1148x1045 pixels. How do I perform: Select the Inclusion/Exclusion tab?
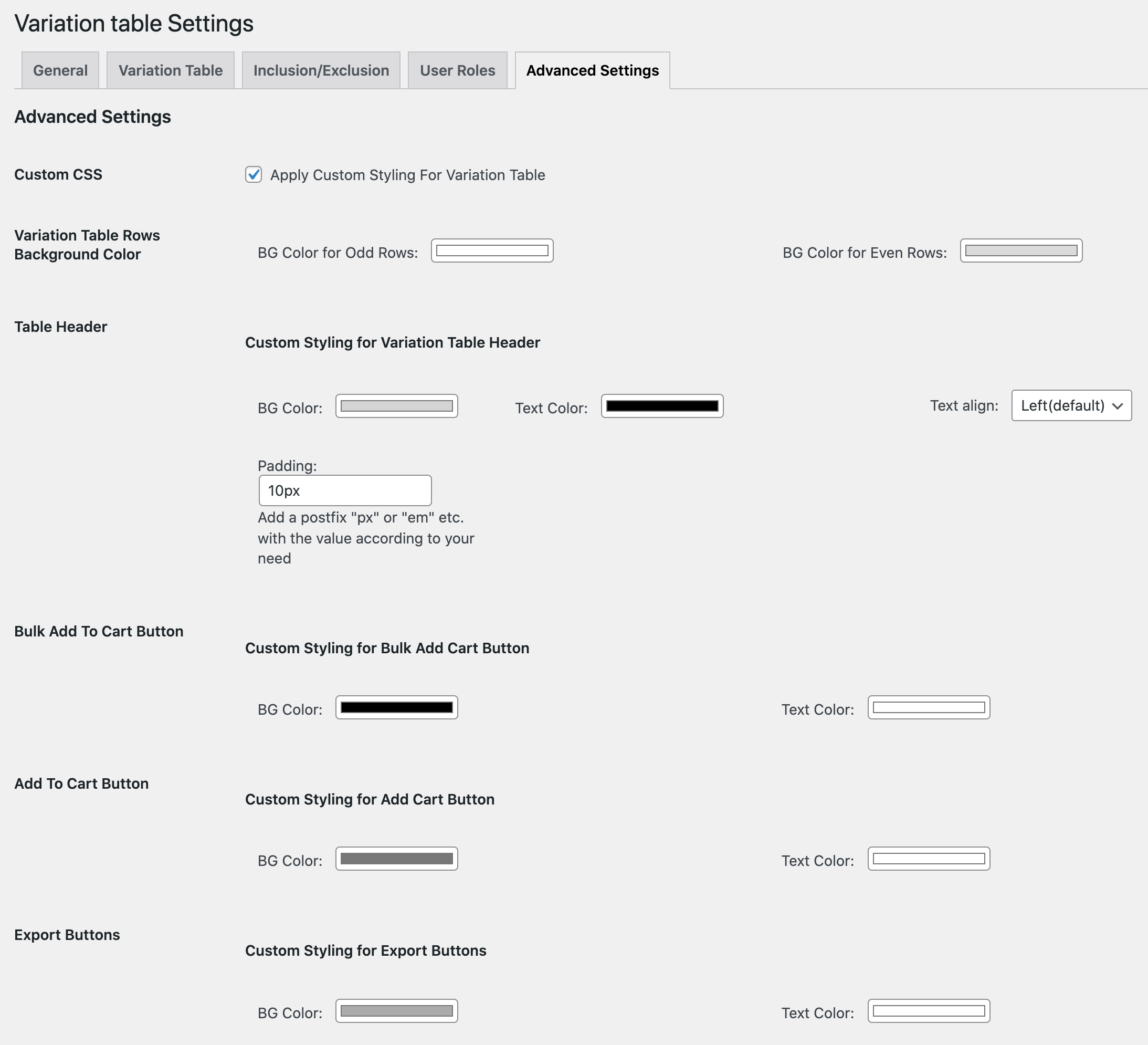tap(321, 69)
